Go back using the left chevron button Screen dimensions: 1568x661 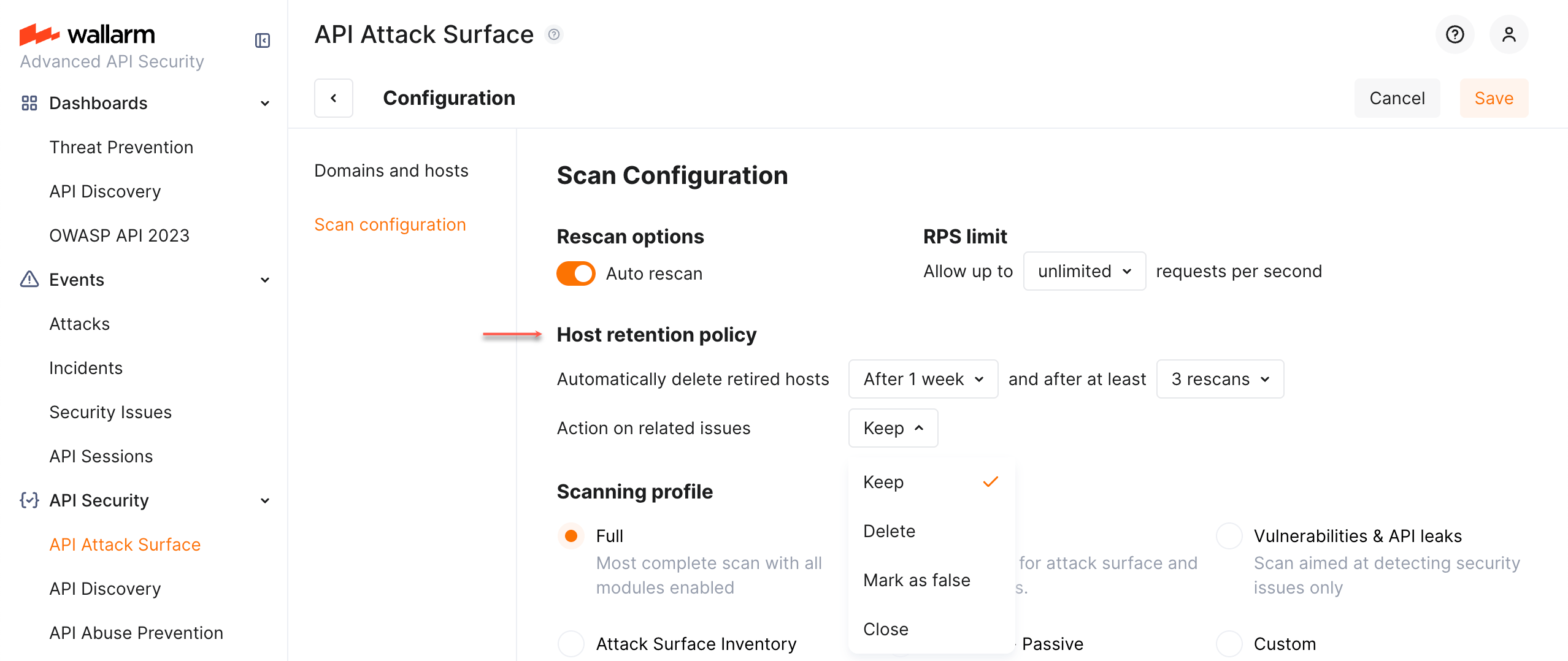[x=334, y=98]
